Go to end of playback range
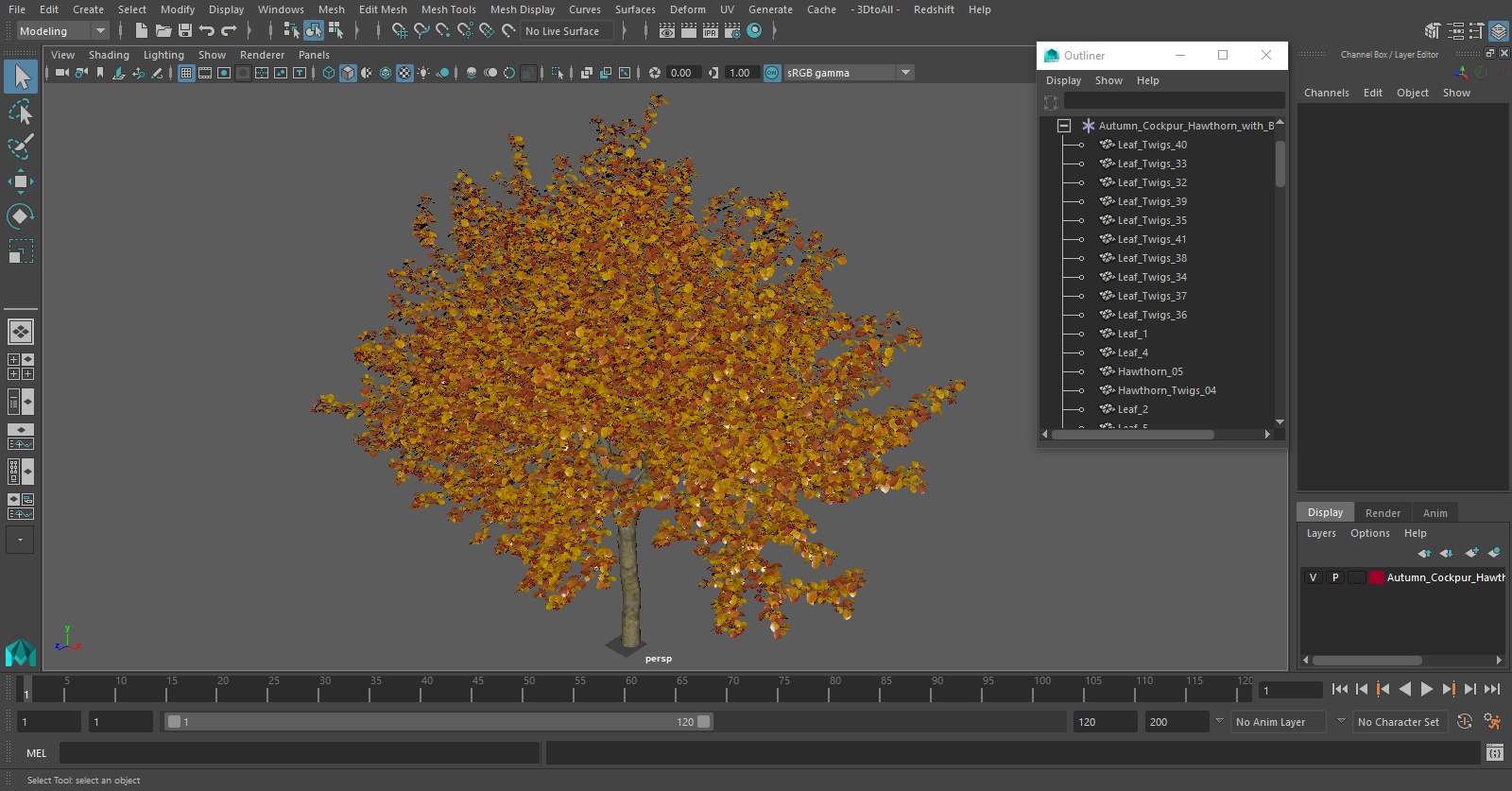The width and height of the screenshot is (1512, 791). pos(1492,689)
